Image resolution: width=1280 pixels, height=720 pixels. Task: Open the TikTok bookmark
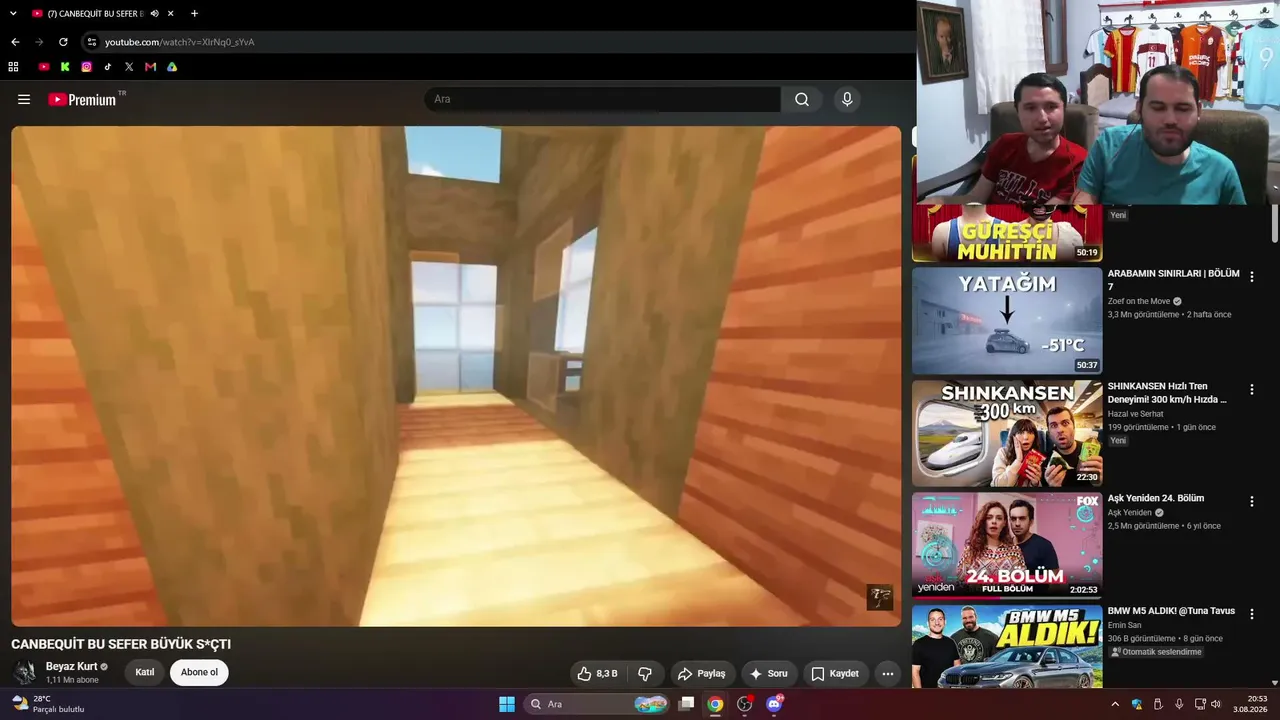tap(108, 67)
